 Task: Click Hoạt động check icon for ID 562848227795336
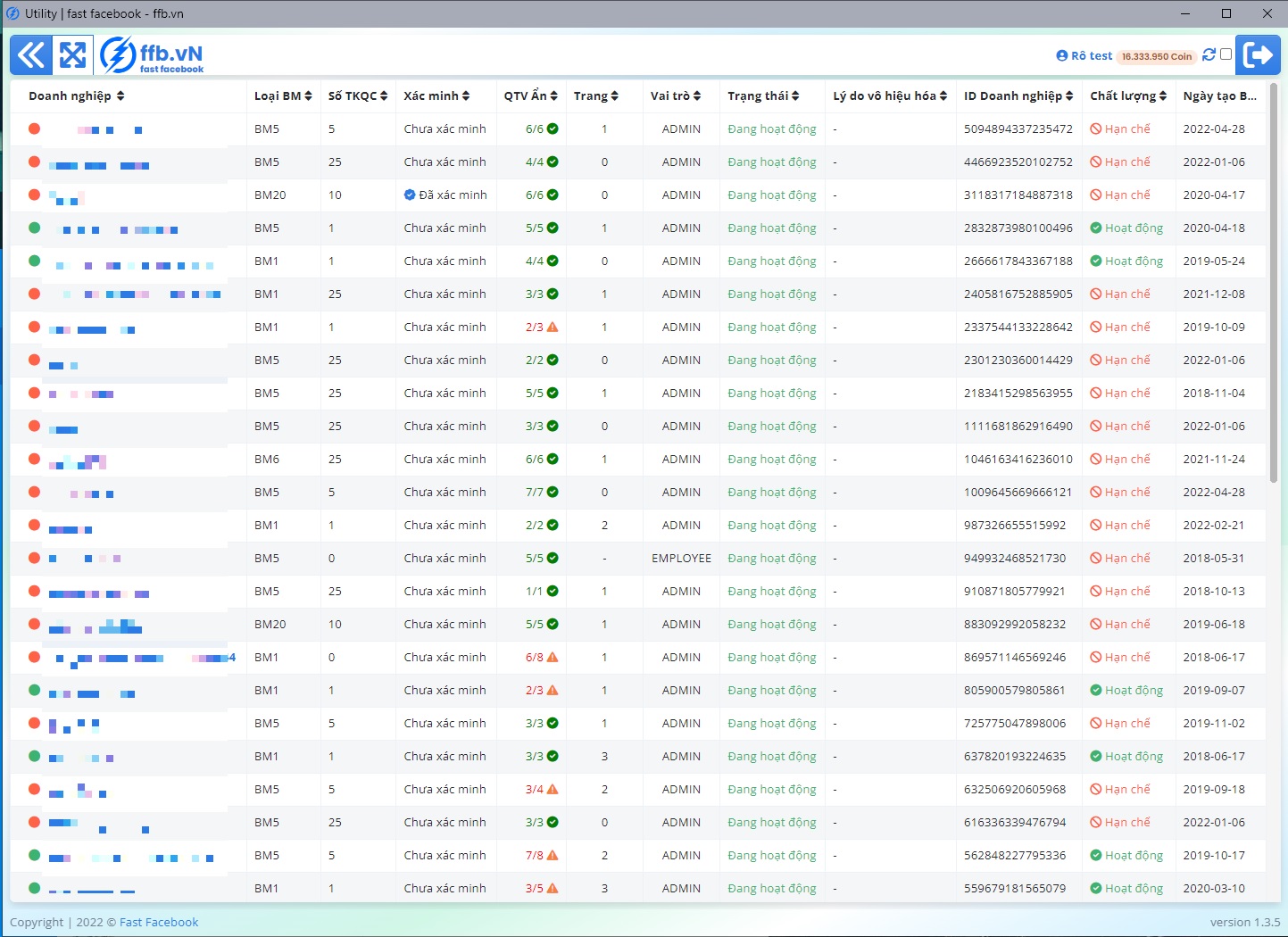tap(1095, 855)
